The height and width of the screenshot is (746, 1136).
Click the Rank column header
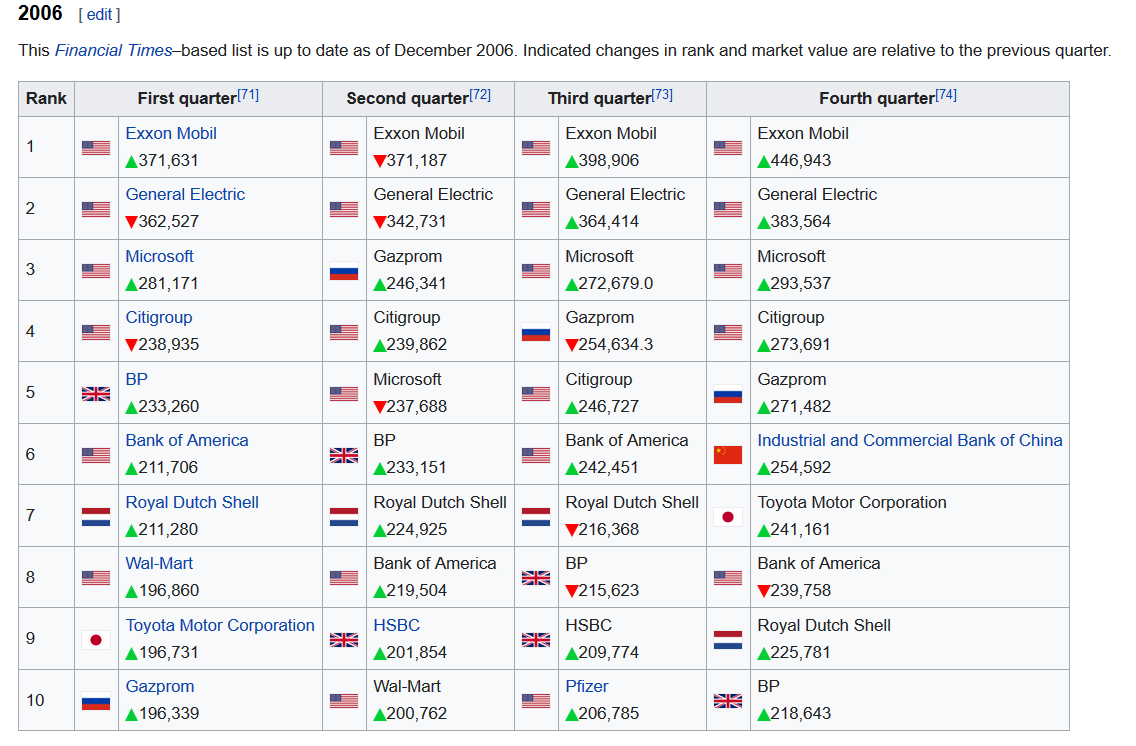(46, 99)
